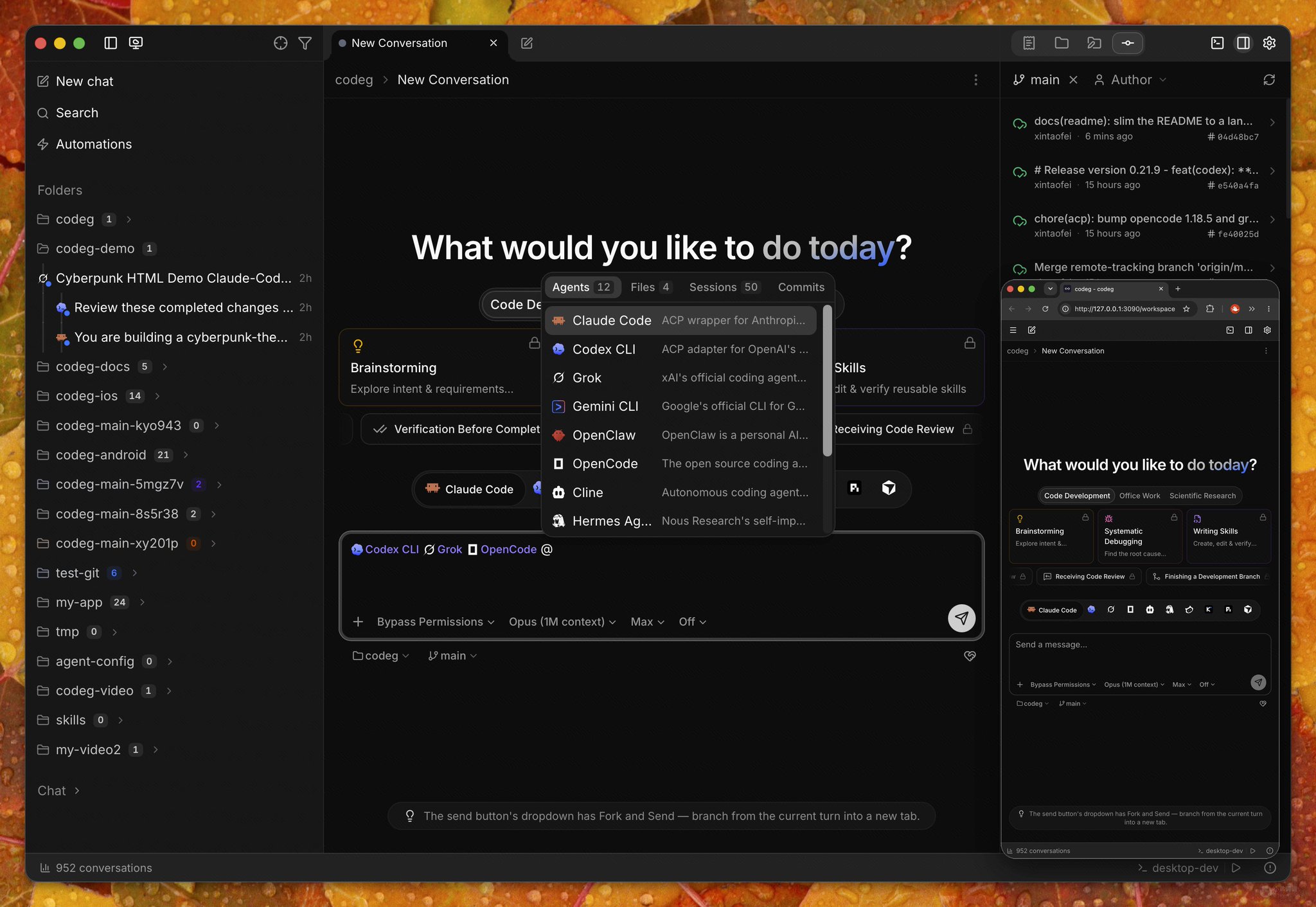Viewport: 1316px width, 907px height.
Task: Toggle the right side panel icon
Action: pyautogui.click(x=1243, y=43)
